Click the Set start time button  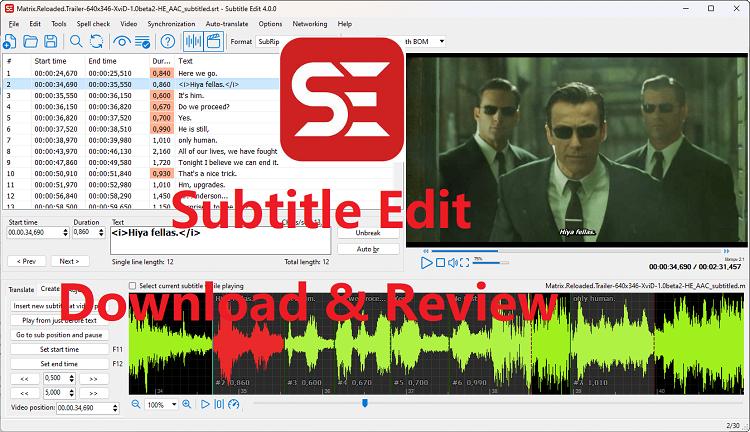[59, 349]
